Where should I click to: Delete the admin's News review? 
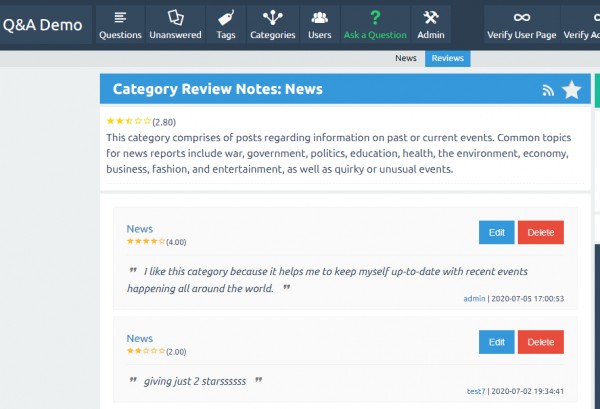pos(540,232)
